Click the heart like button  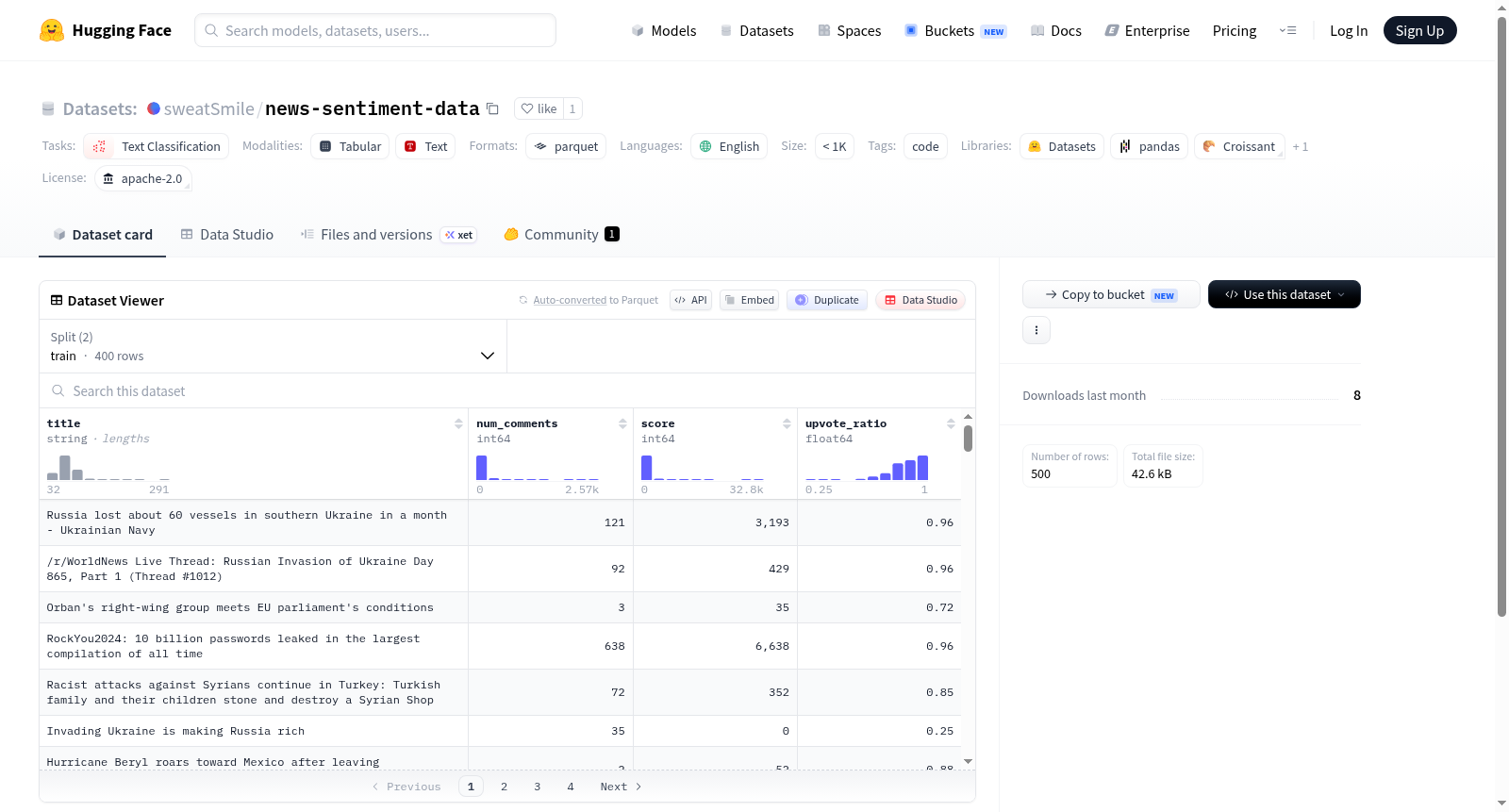tap(539, 108)
